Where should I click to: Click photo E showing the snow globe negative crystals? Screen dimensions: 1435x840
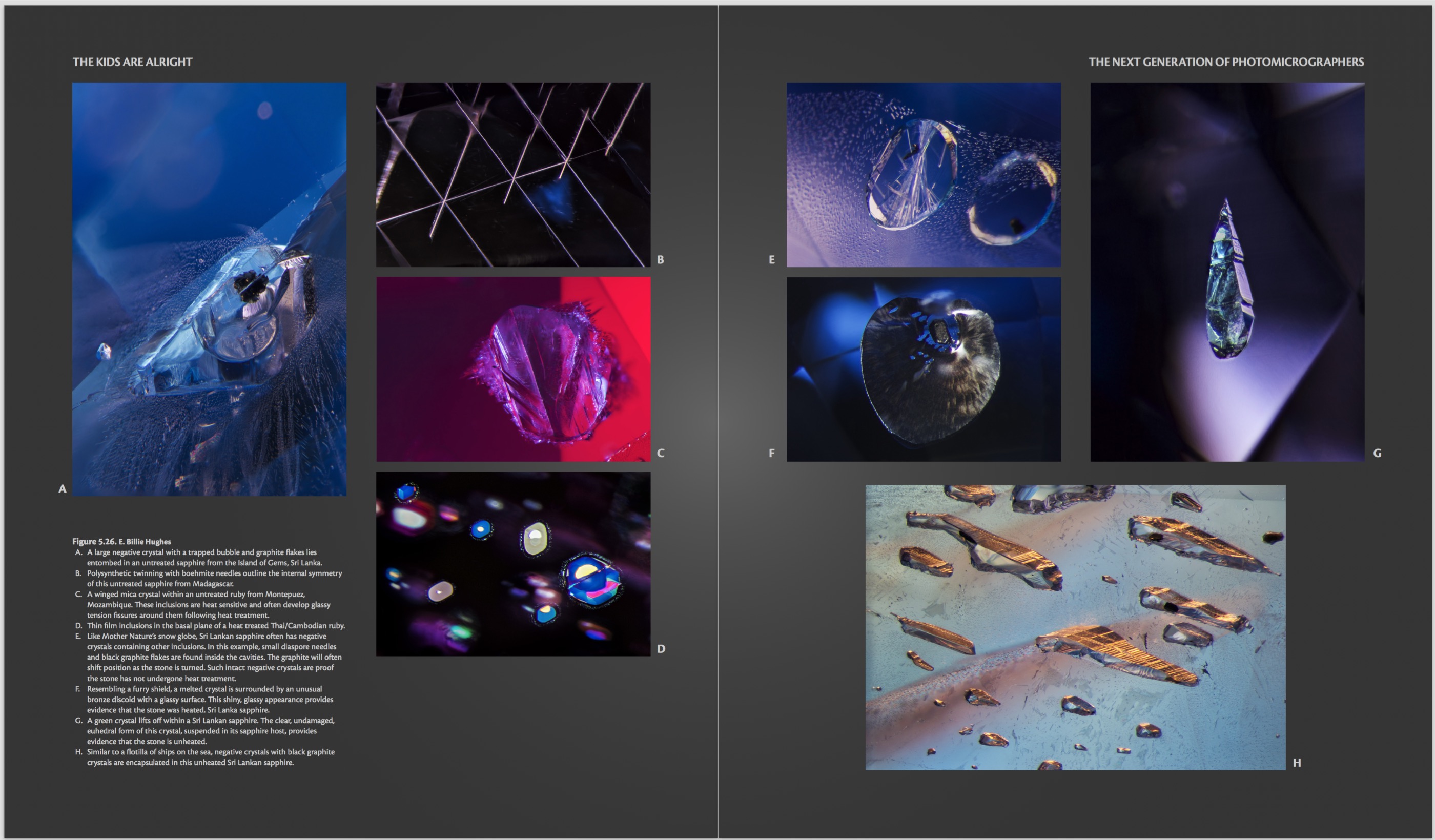924,175
